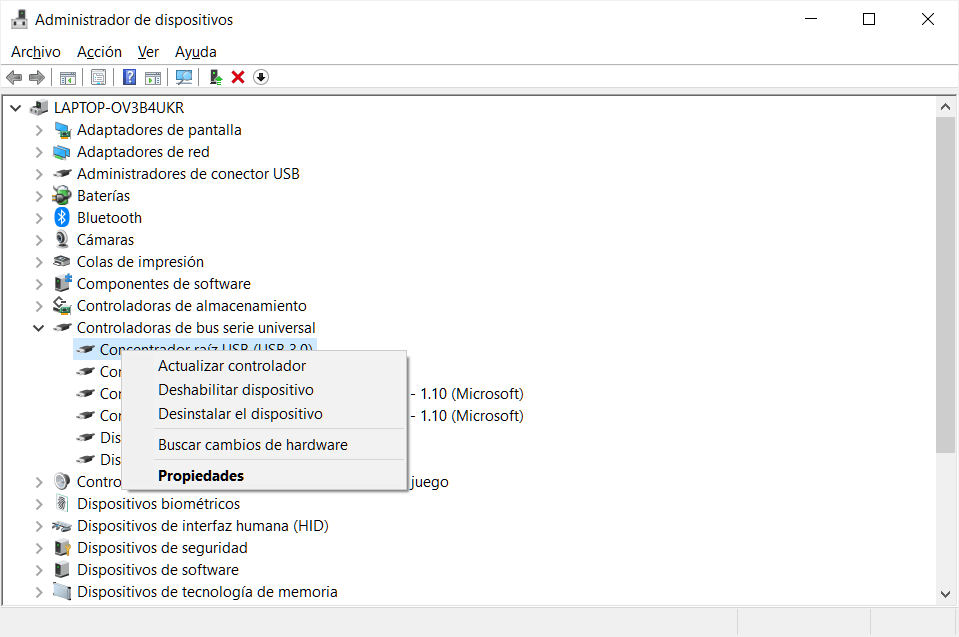Click the Controladoras de almacenamiento icon
Screen dimensions: 959x637
(x=62, y=305)
